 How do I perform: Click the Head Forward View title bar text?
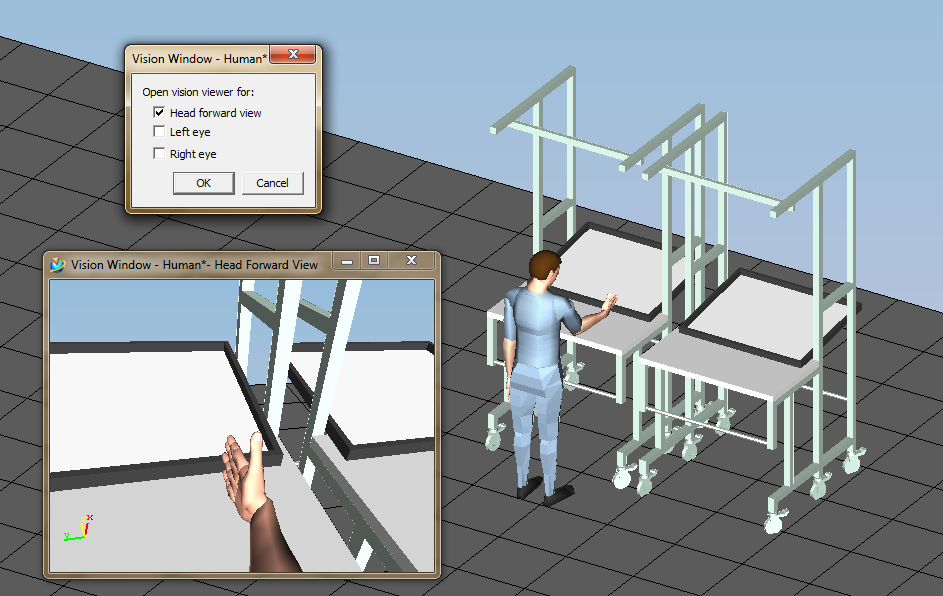194,265
